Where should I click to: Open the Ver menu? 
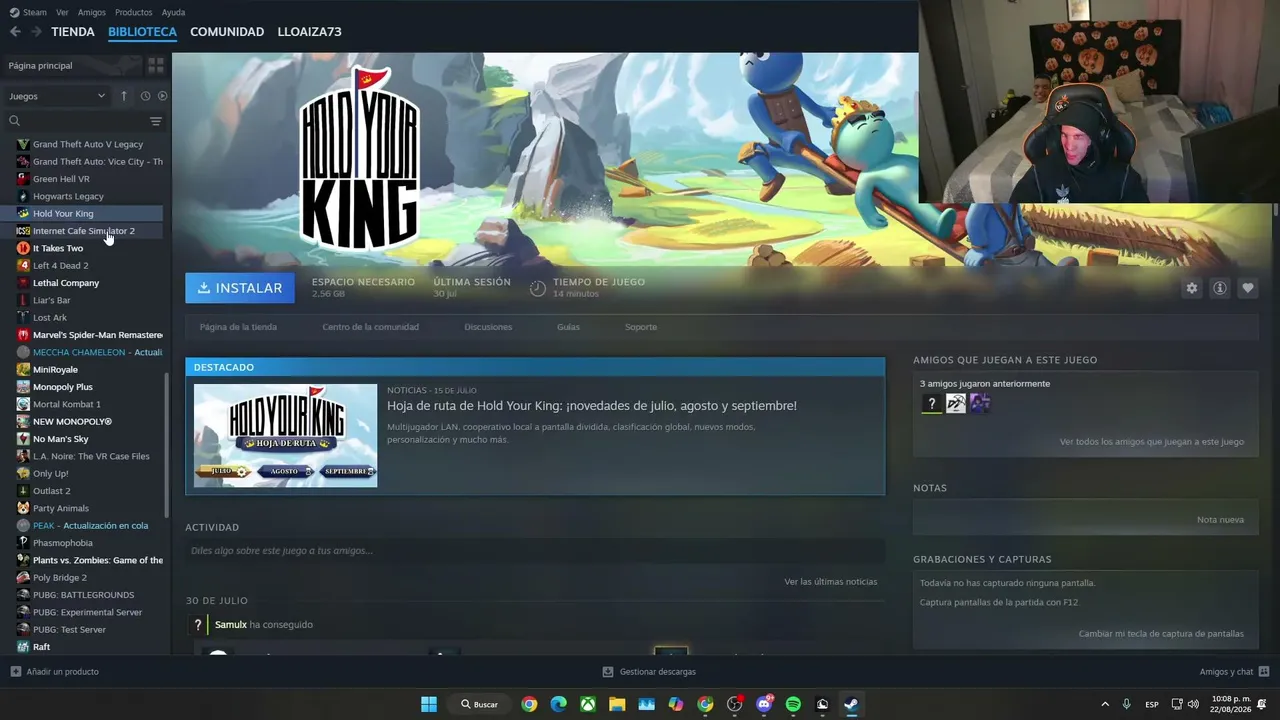[x=63, y=12]
